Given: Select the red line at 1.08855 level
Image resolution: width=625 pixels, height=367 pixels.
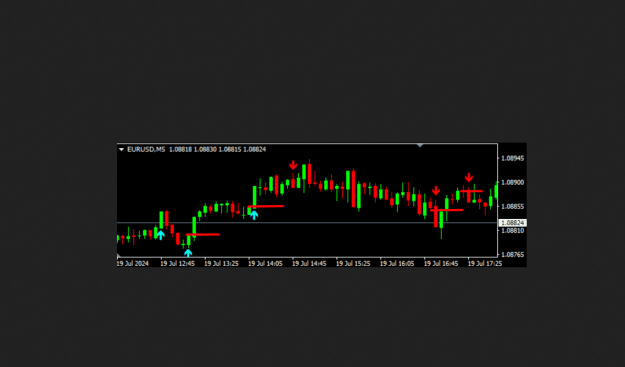Looking at the screenshot, I should pyautogui.click(x=266, y=206).
